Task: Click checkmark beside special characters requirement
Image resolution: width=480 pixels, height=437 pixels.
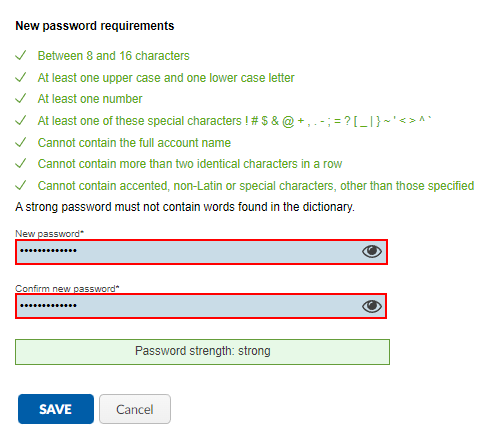Action: (21, 121)
